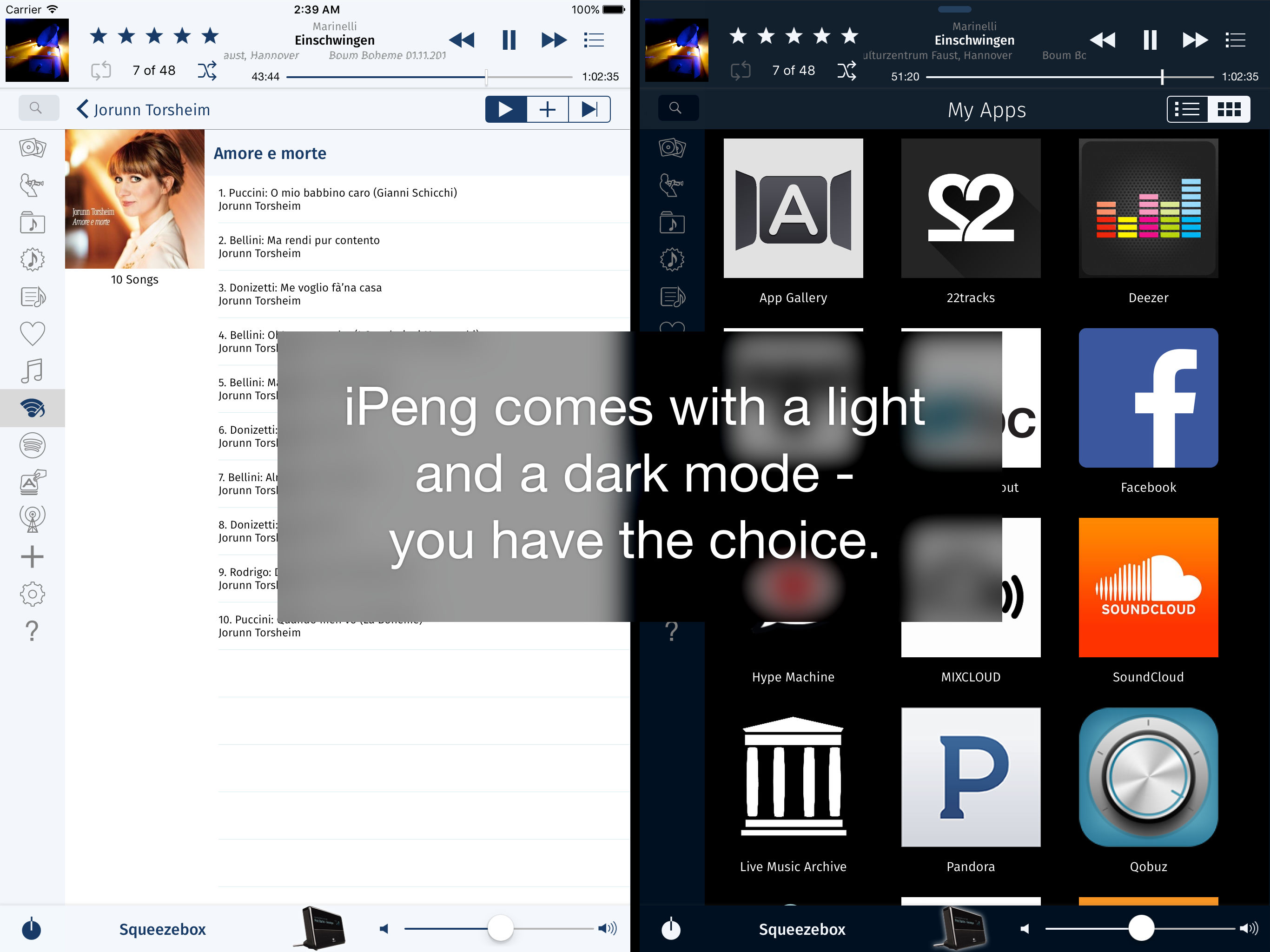Open music note icon in light sidebar

(x=32, y=371)
